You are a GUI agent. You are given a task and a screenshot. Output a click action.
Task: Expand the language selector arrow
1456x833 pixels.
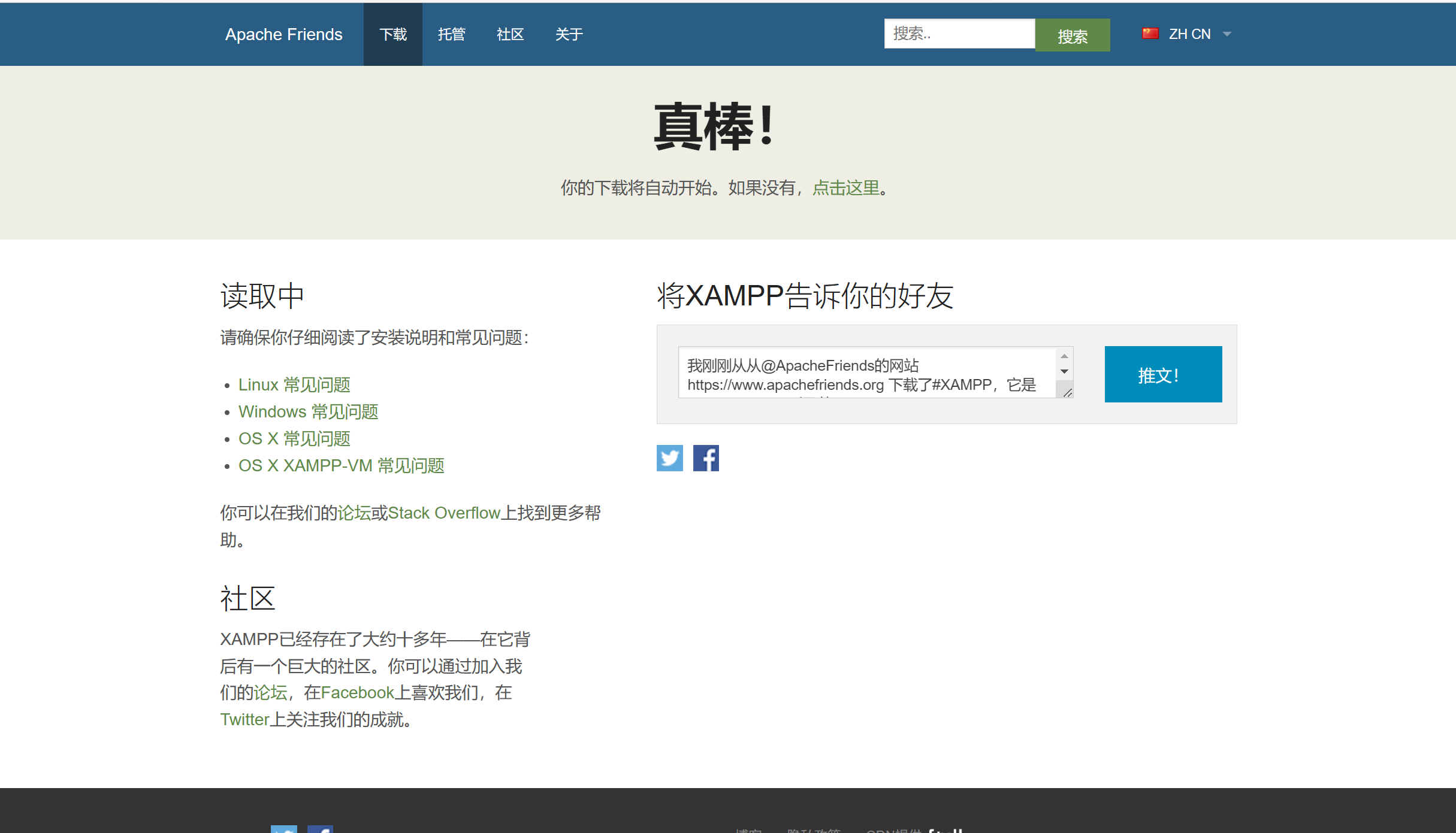click(1226, 35)
